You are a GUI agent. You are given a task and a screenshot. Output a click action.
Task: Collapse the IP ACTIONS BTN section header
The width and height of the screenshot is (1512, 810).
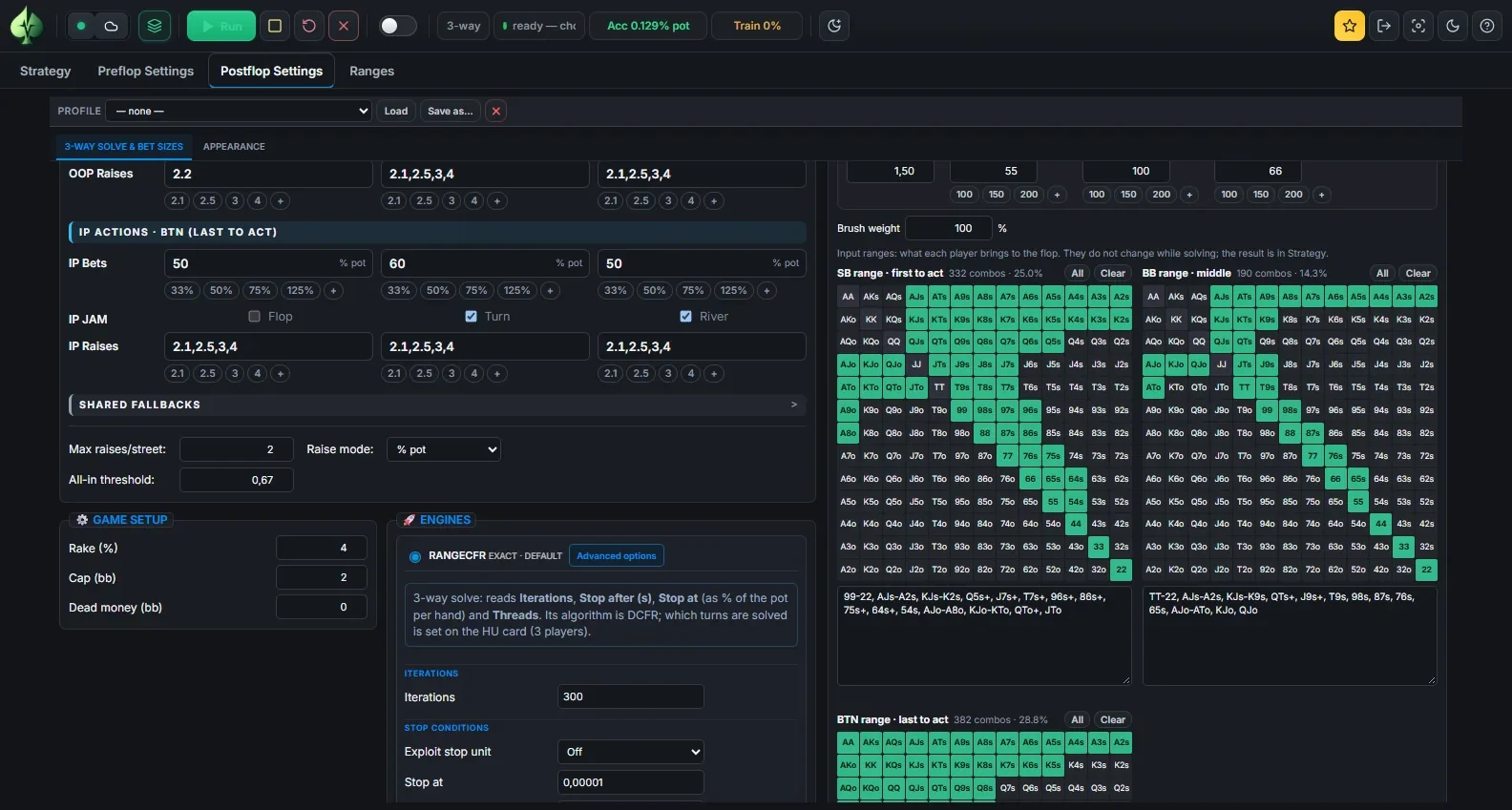coord(438,232)
